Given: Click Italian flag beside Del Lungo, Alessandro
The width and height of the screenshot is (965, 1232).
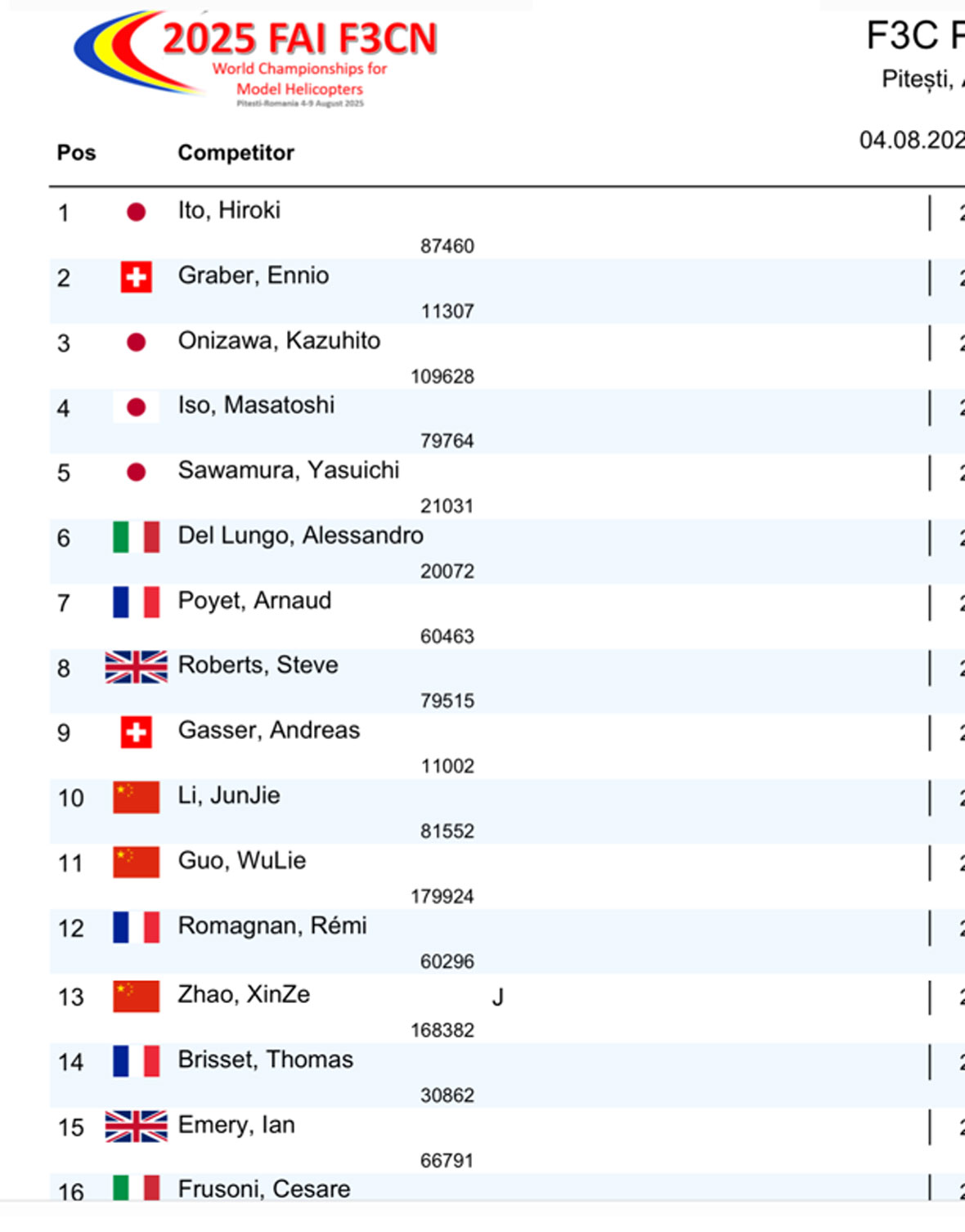Looking at the screenshot, I should 137,537.
